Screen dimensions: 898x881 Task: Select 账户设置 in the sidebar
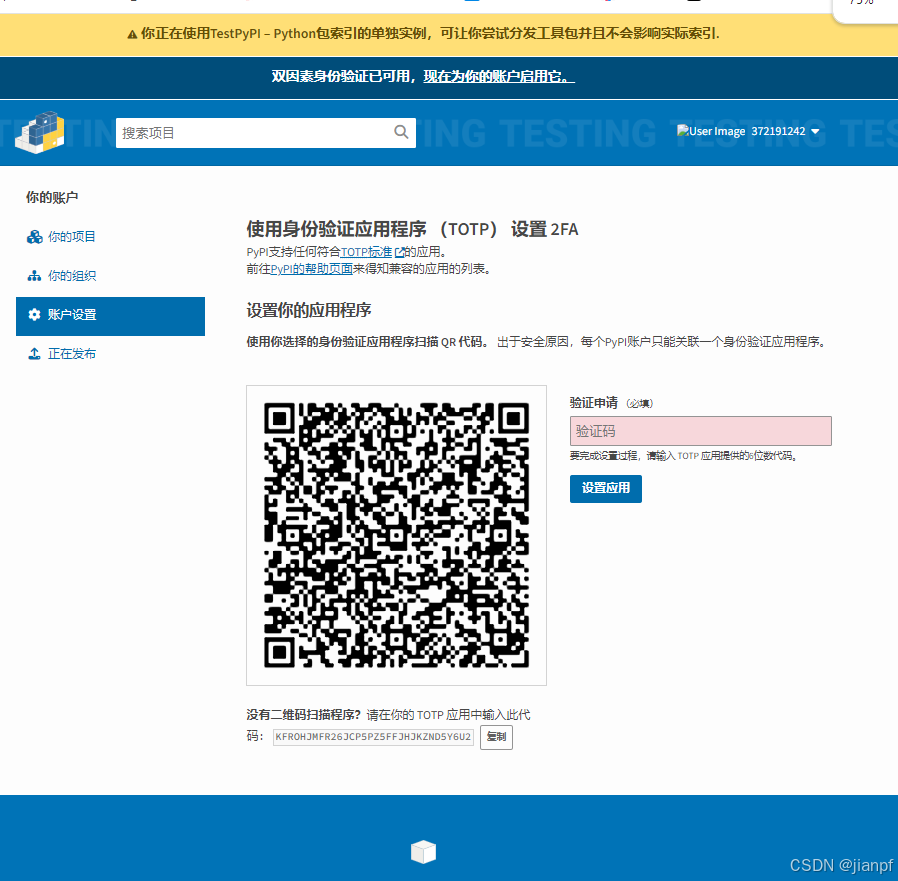[x=111, y=316]
